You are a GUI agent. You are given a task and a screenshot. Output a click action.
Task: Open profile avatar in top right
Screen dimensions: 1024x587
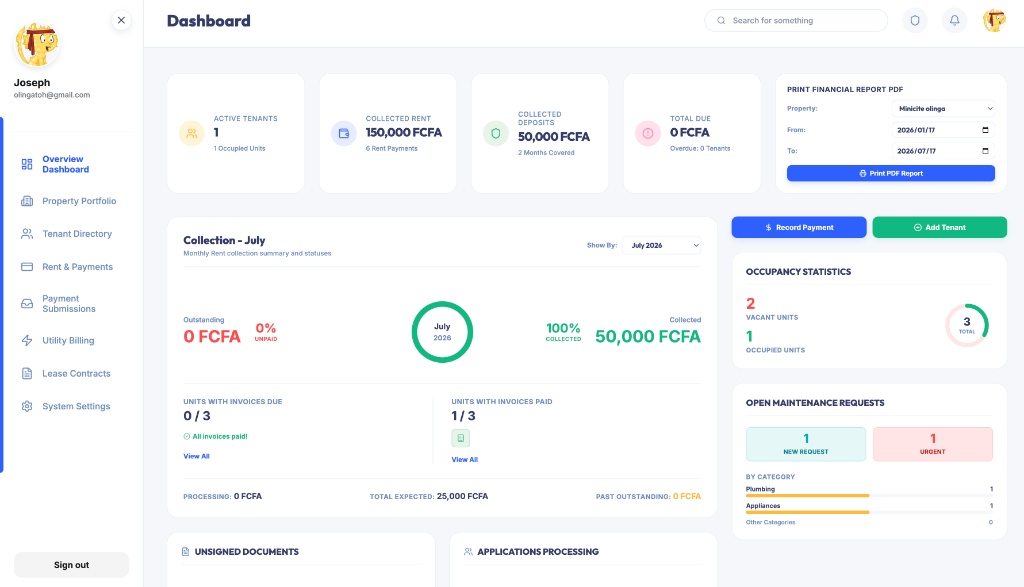pos(994,20)
